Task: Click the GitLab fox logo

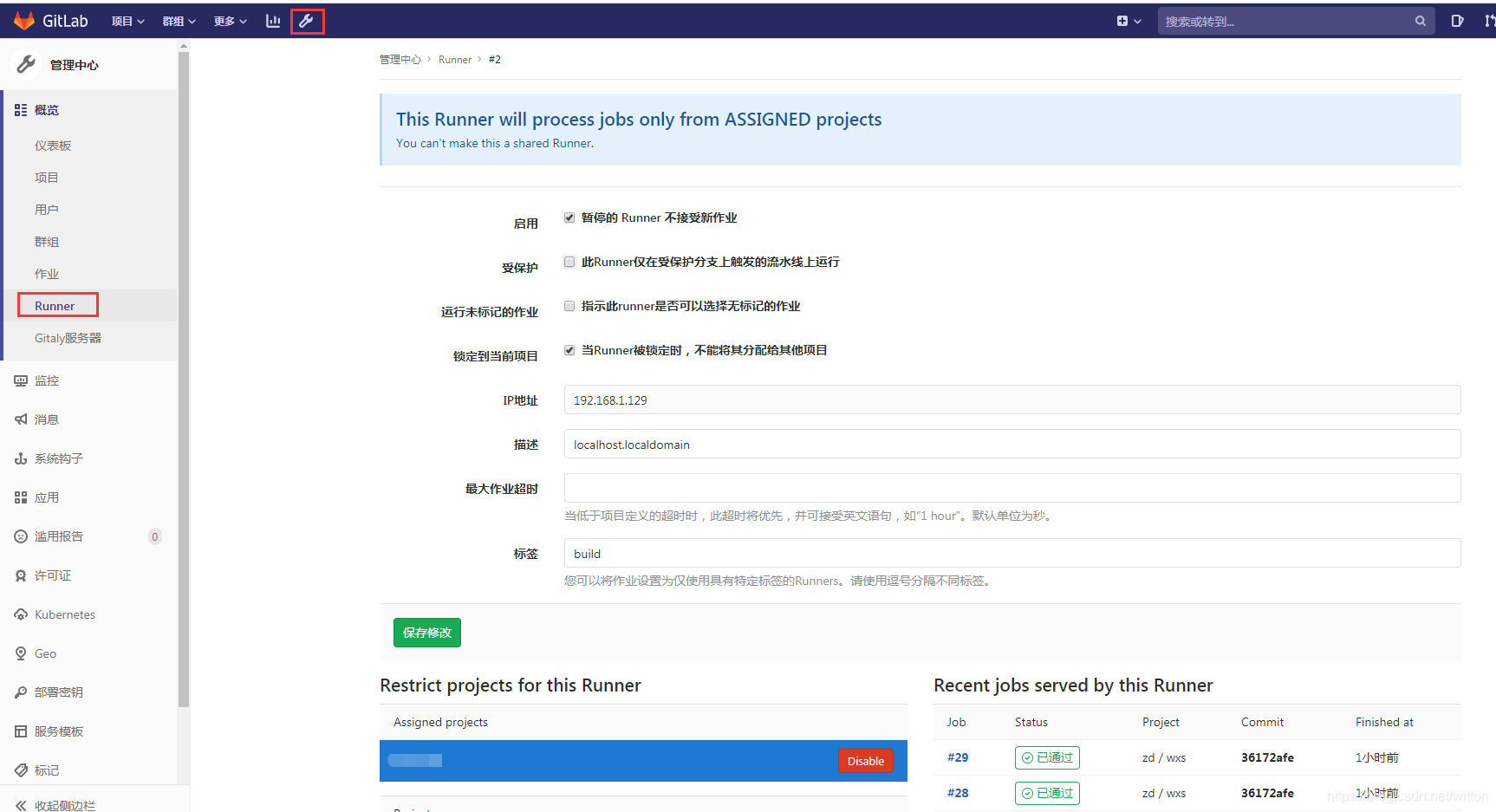Action: click(x=24, y=21)
